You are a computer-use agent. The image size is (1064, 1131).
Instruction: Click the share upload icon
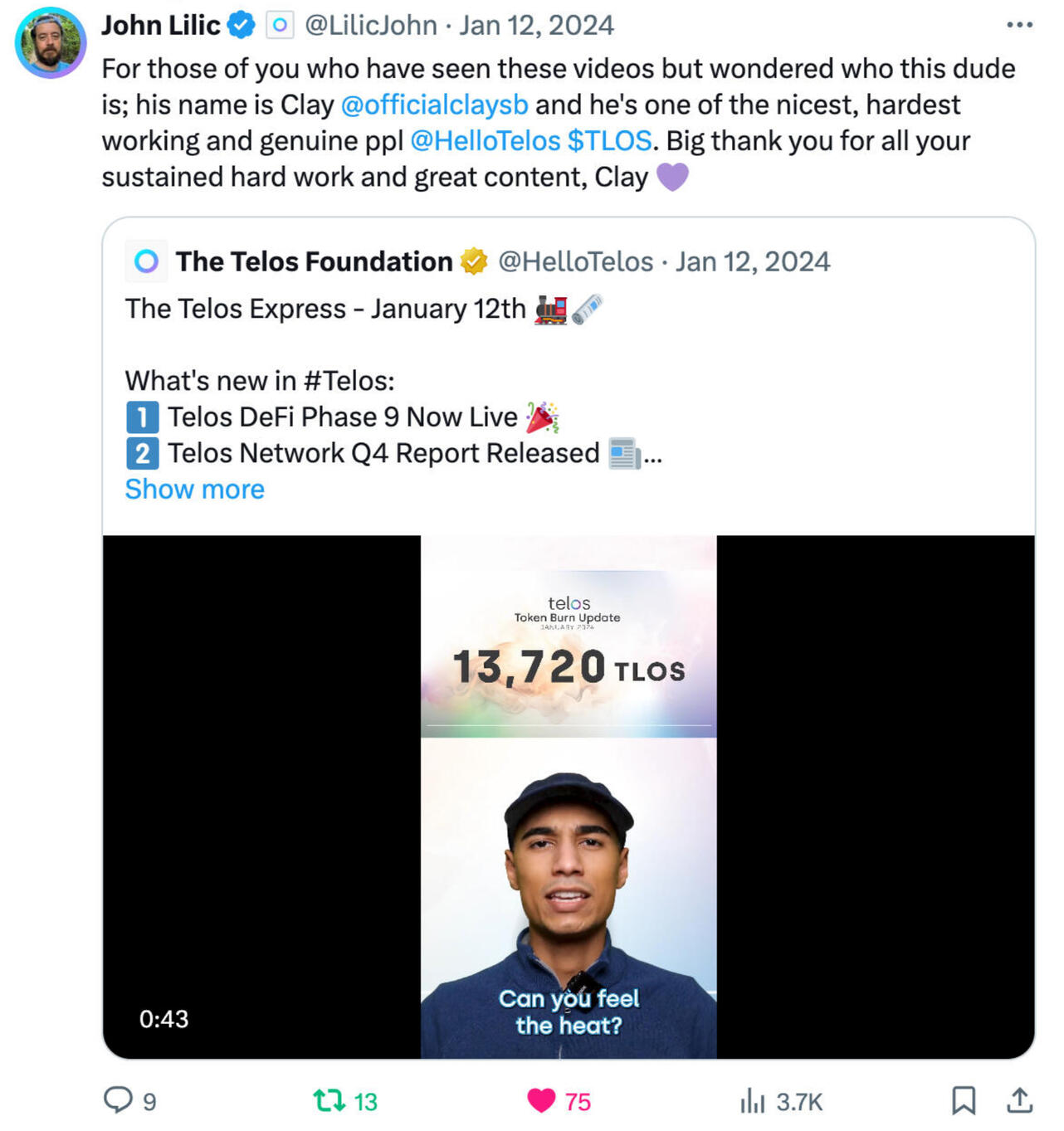pyautogui.click(x=1019, y=1100)
